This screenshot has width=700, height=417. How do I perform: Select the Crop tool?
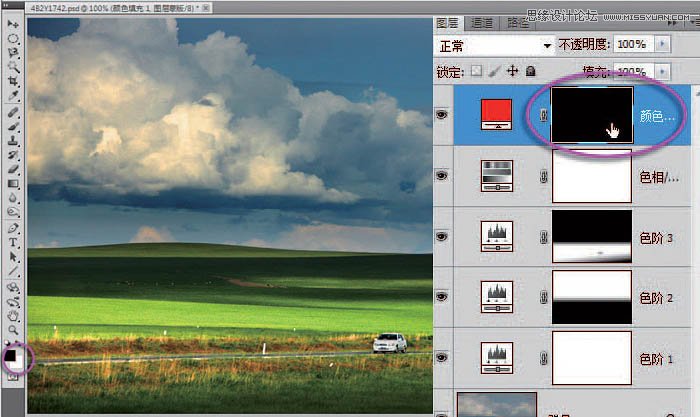click(x=13, y=80)
